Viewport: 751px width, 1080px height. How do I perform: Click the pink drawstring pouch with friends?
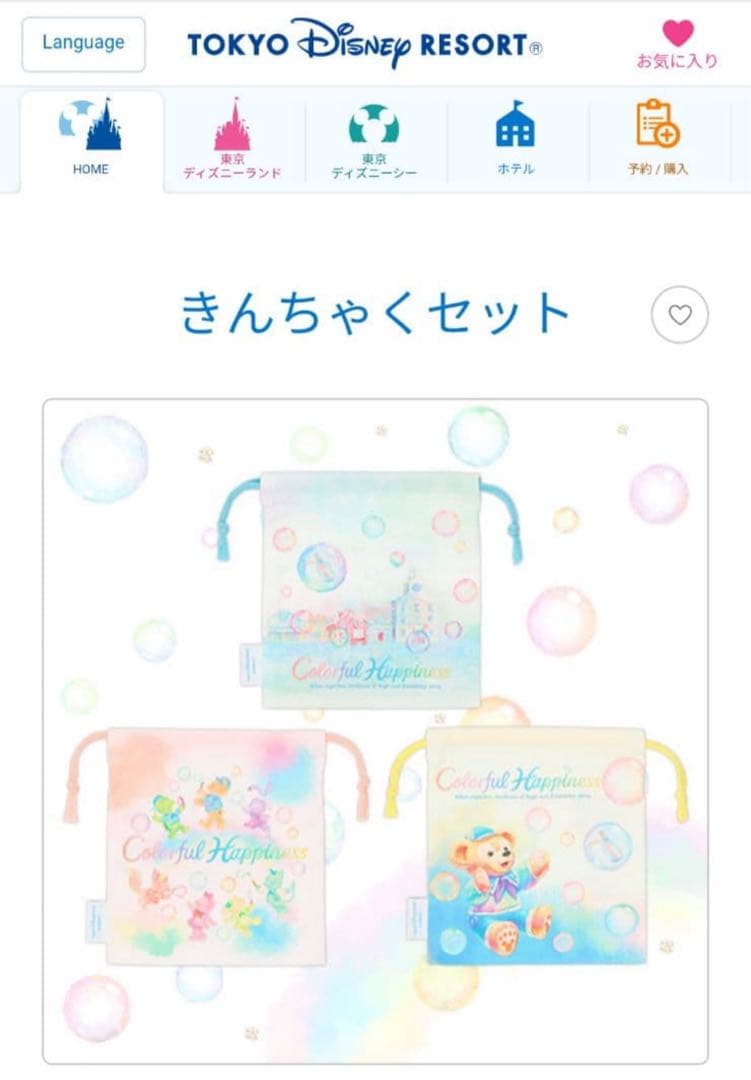(215, 846)
